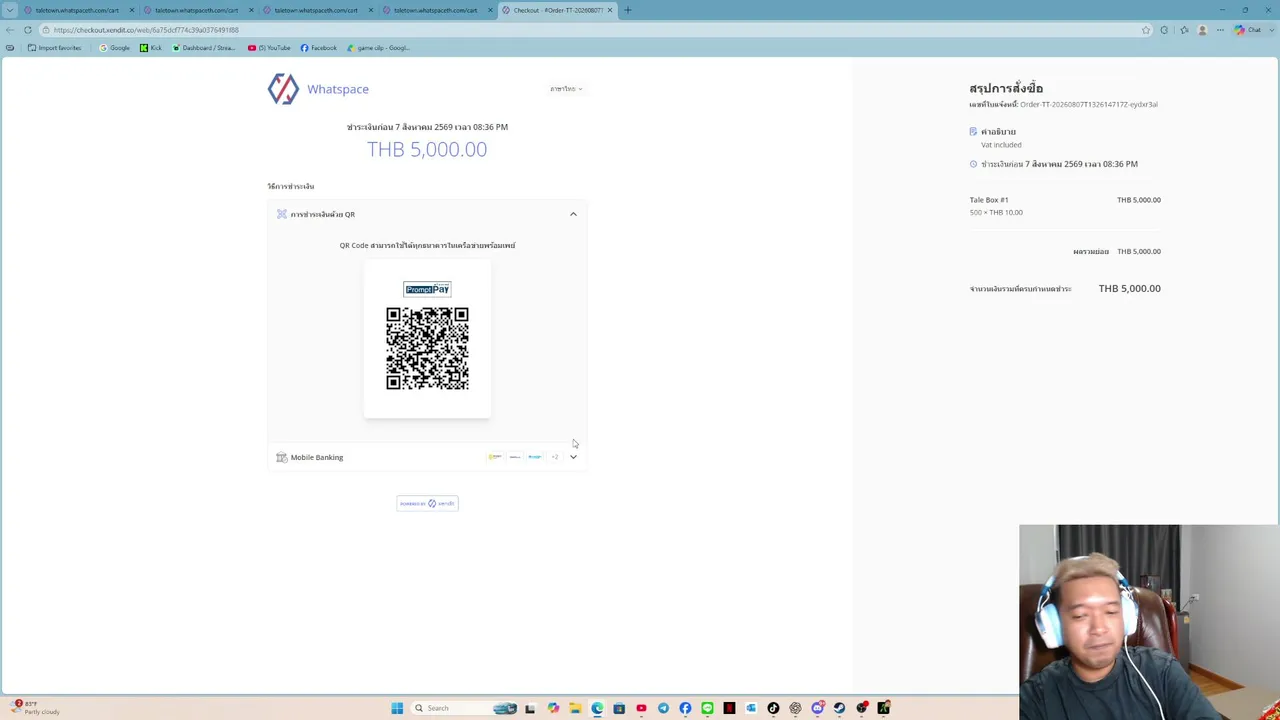
Task: Open Discord from the taskbar
Action: click(x=817, y=708)
